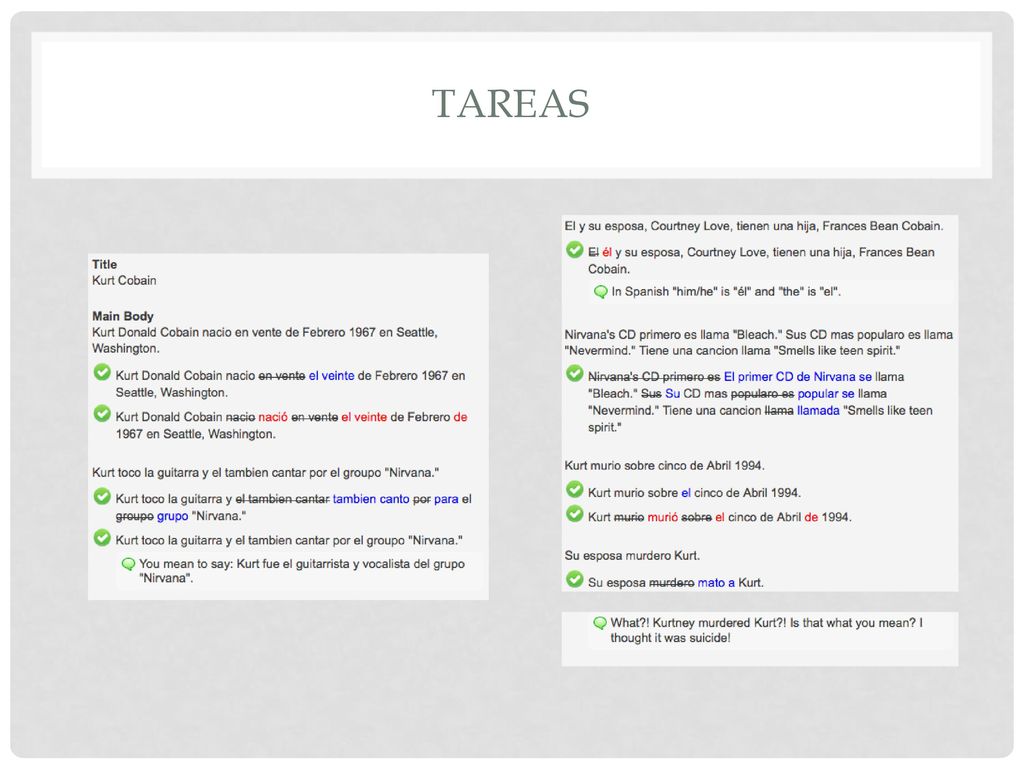This screenshot has width=1024, height=768.
Task: Select the checkmark beside "El primer CD de Nirvana"
Action: [575, 374]
